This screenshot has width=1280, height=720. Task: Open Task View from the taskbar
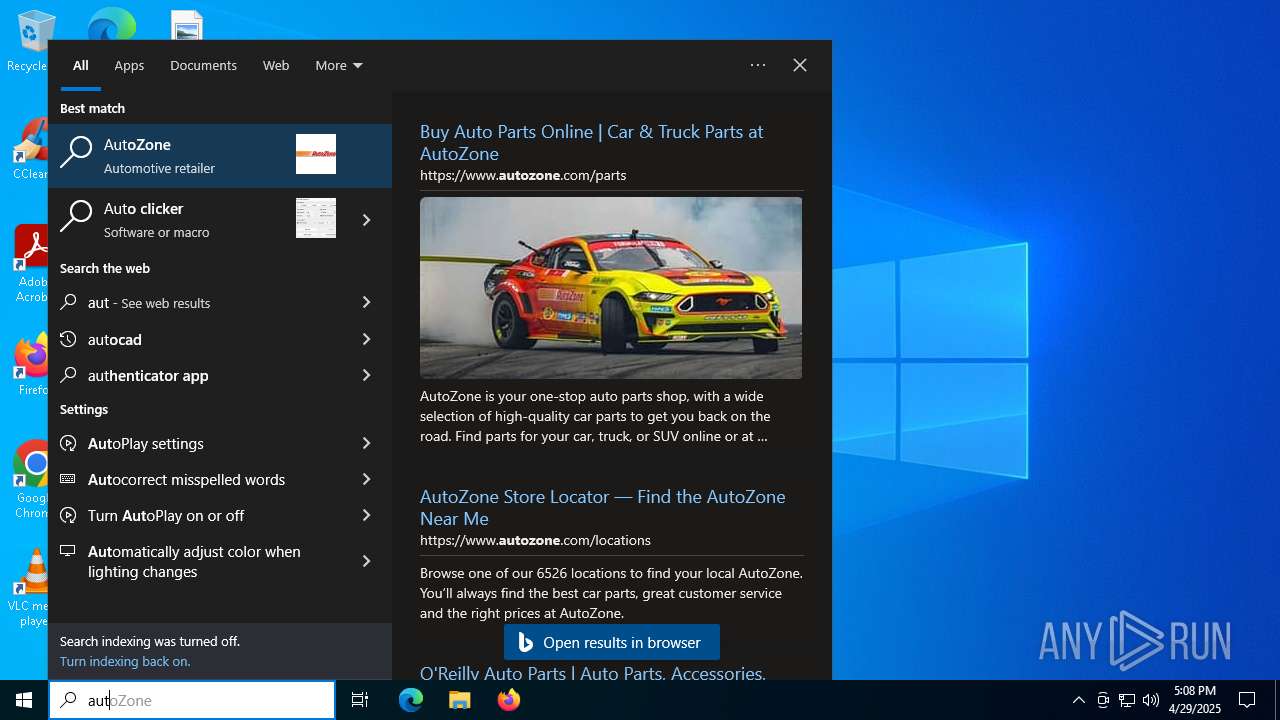(360, 700)
